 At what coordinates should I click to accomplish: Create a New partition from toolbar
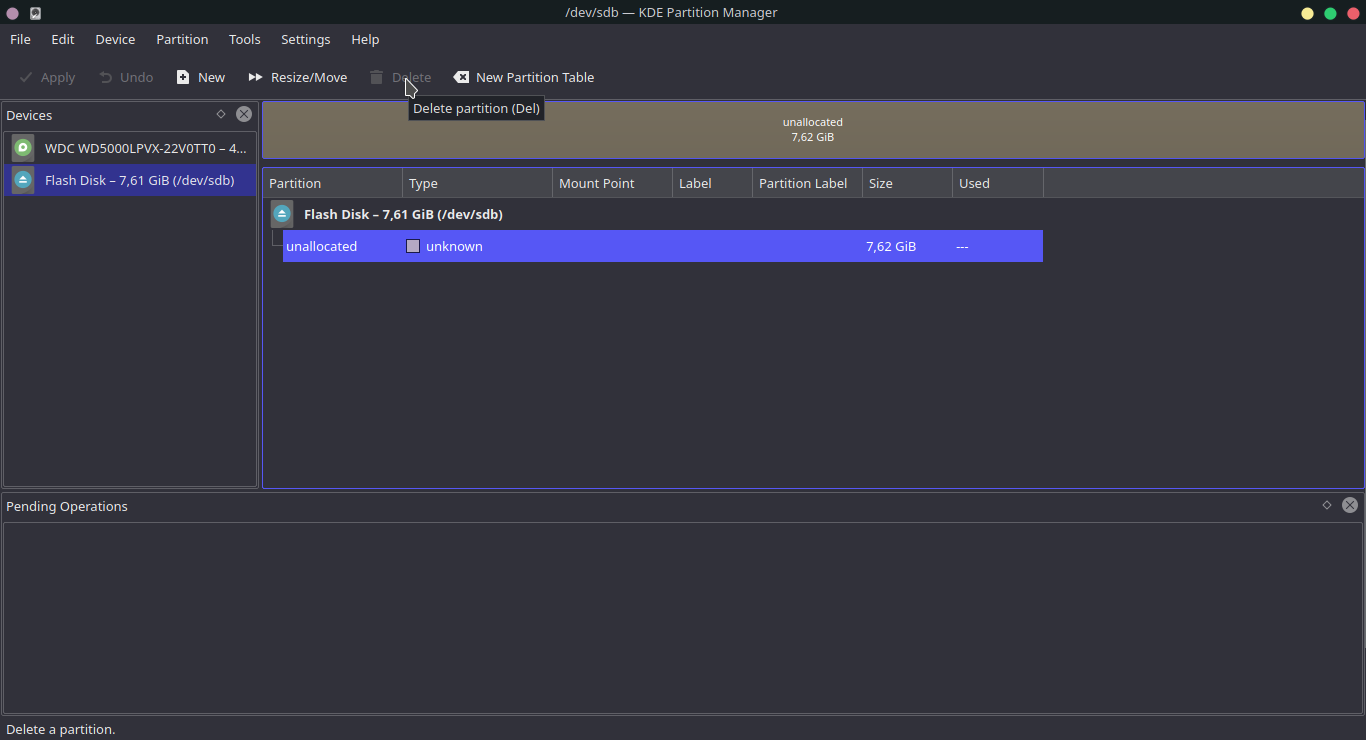pos(201,77)
